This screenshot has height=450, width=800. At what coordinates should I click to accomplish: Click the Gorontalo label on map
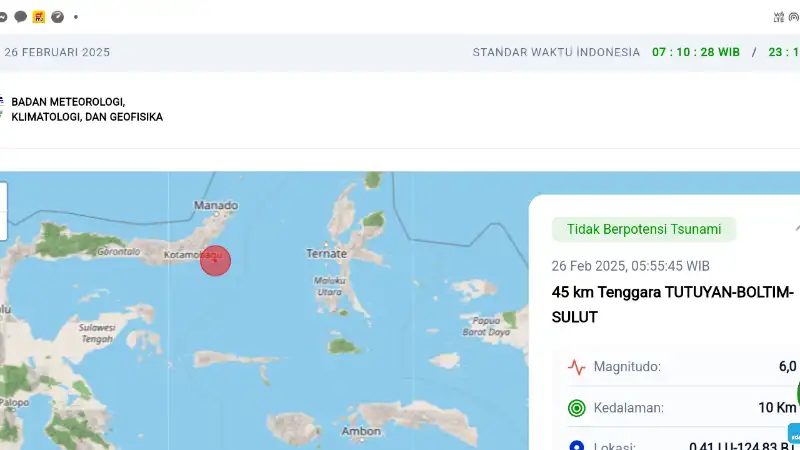[118, 252]
